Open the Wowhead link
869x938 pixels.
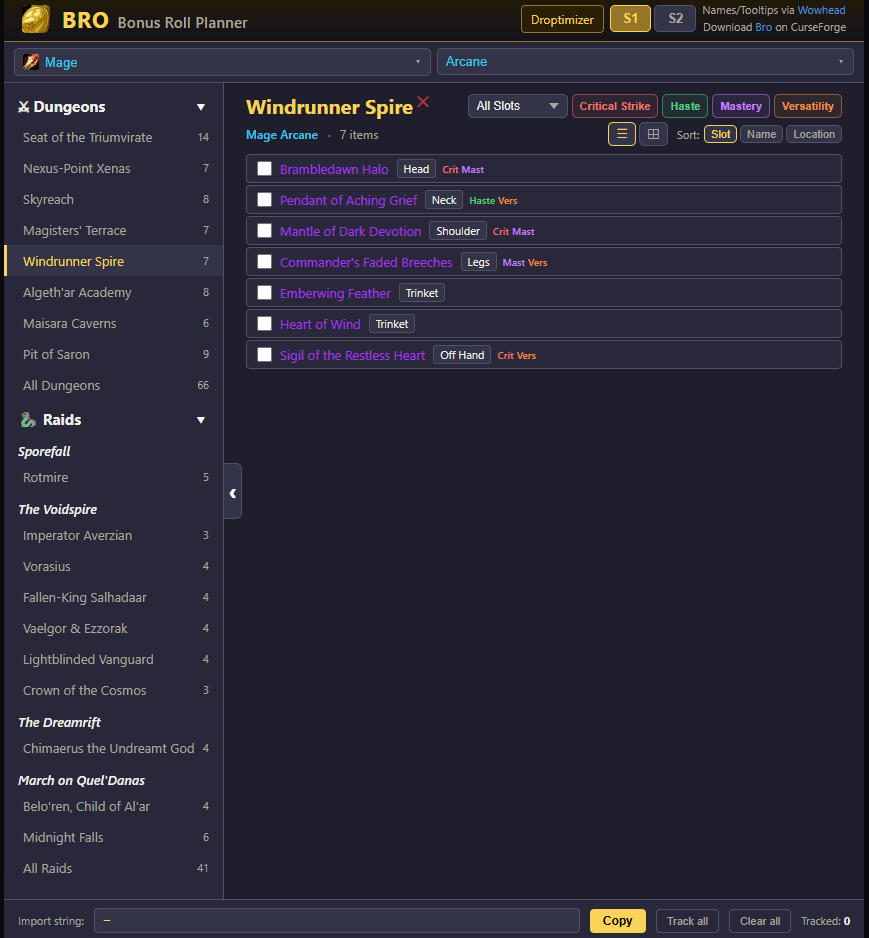click(x=821, y=10)
